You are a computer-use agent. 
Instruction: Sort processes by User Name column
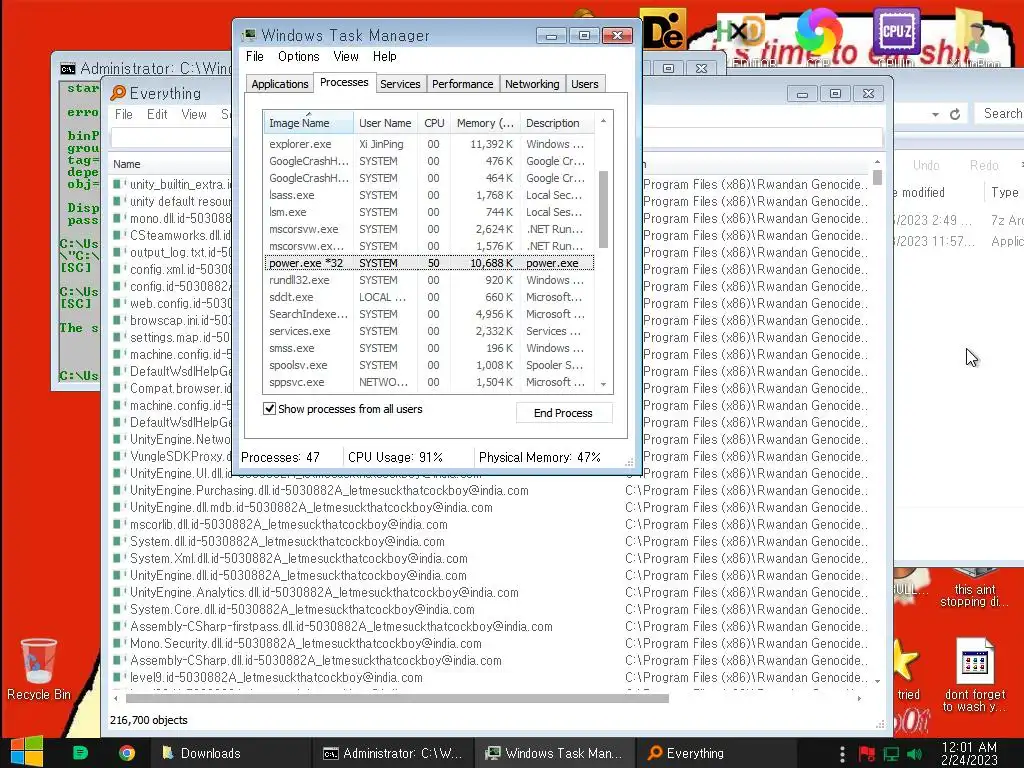point(385,123)
